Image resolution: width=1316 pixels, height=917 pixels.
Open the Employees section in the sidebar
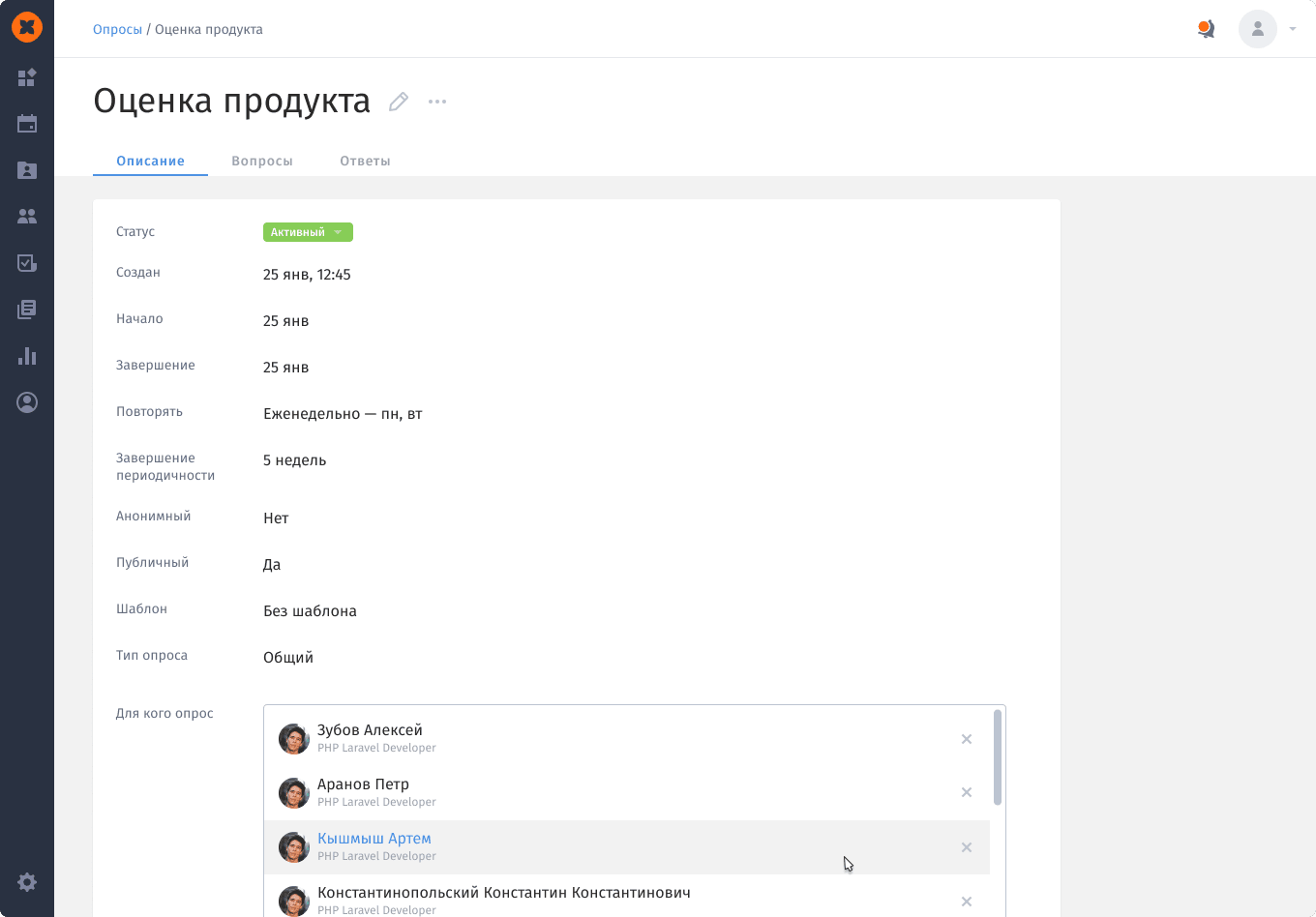click(27, 170)
